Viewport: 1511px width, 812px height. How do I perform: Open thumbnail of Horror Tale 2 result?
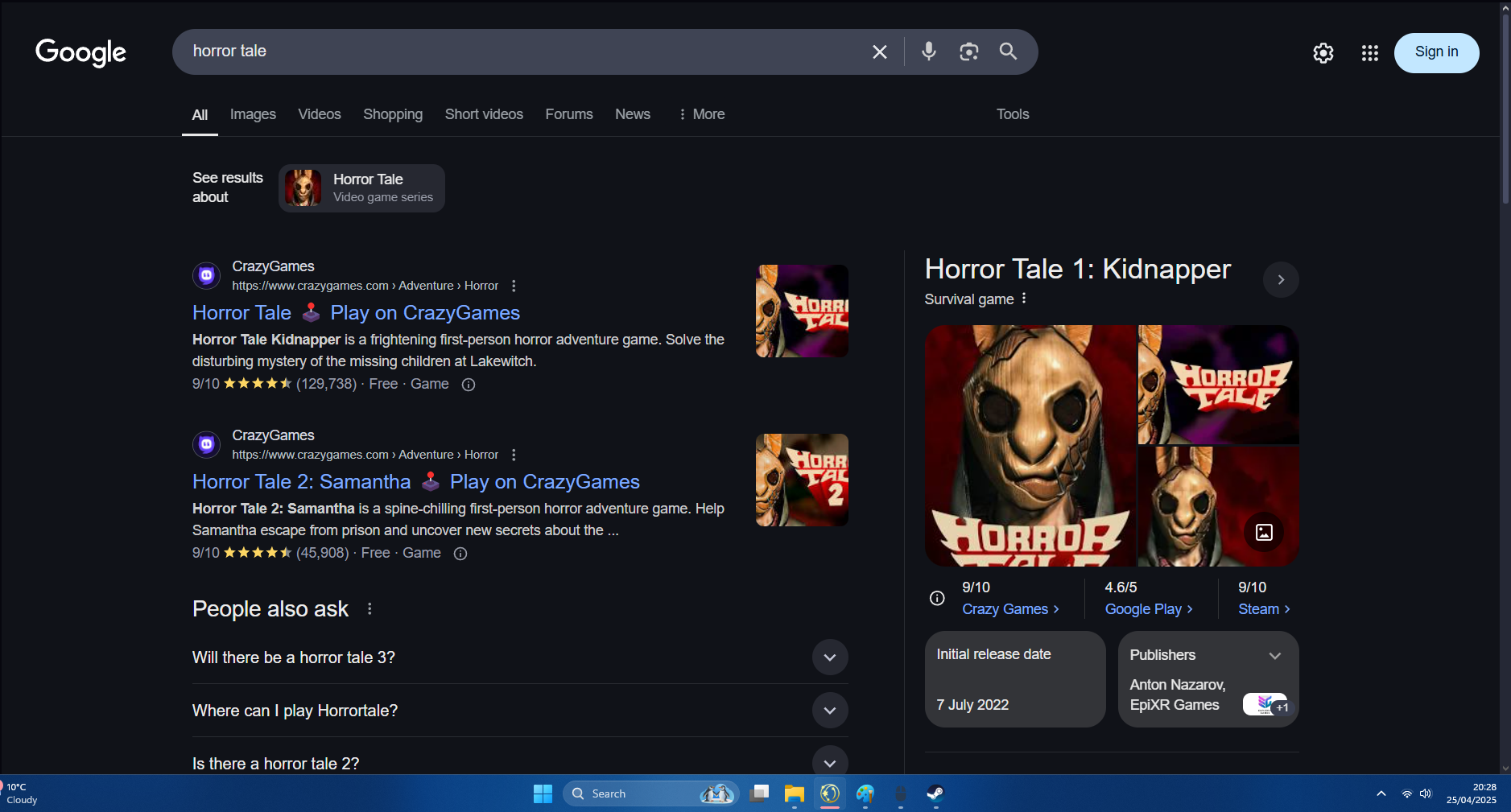802,480
